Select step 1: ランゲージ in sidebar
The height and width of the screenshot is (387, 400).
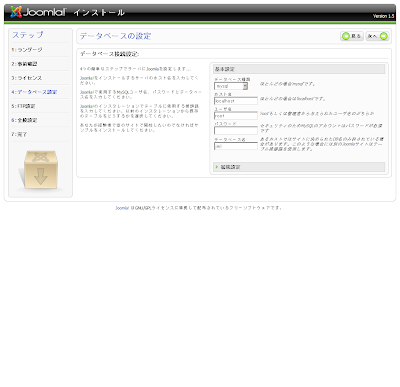coord(27,50)
